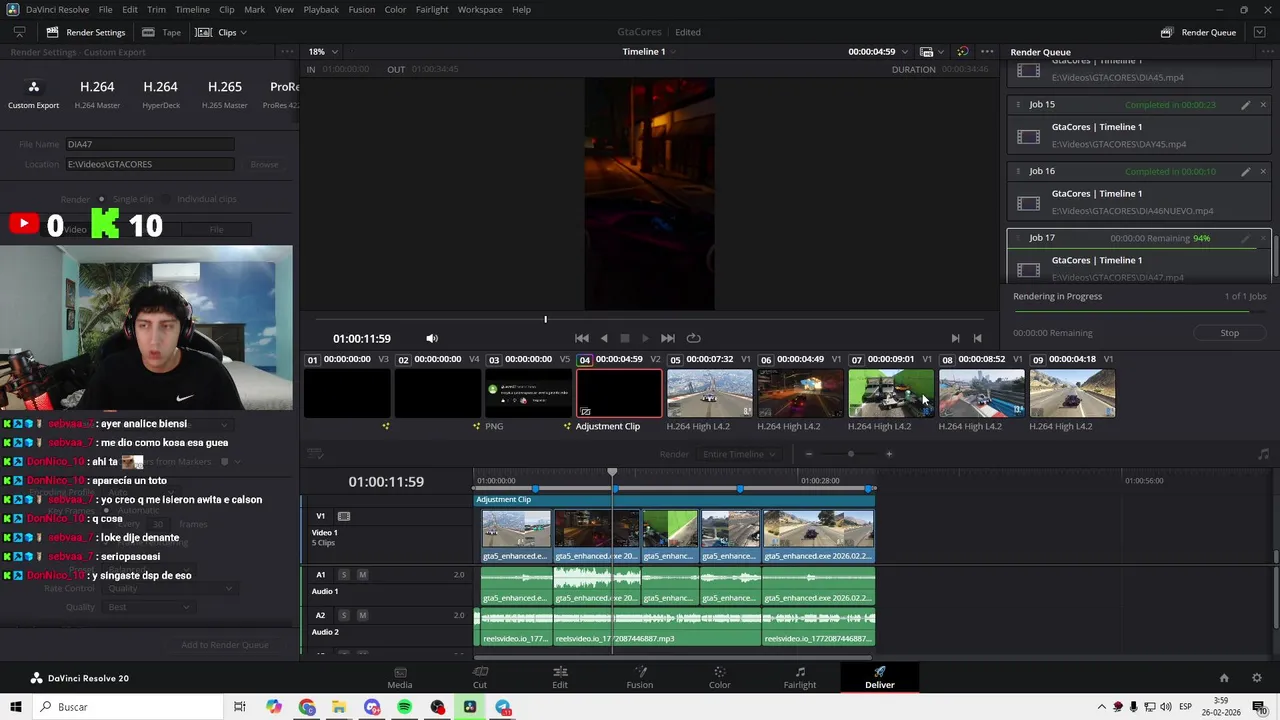Expand the Clips view dropdown arrow
This screenshot has height=720, width=1280.
[x=243, y=32]
